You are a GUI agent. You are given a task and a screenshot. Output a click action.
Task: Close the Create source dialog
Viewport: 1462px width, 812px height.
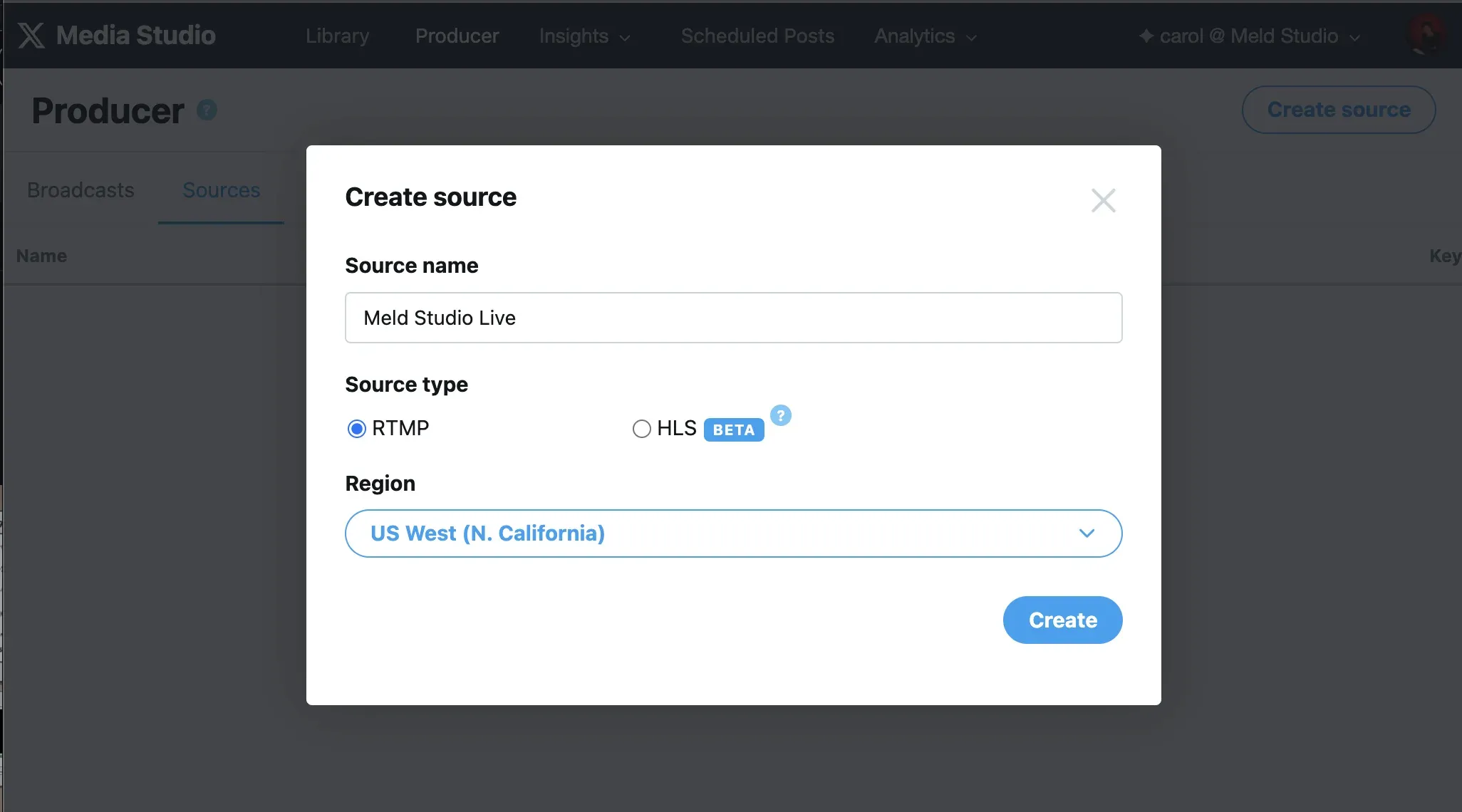coord(1103,201)
